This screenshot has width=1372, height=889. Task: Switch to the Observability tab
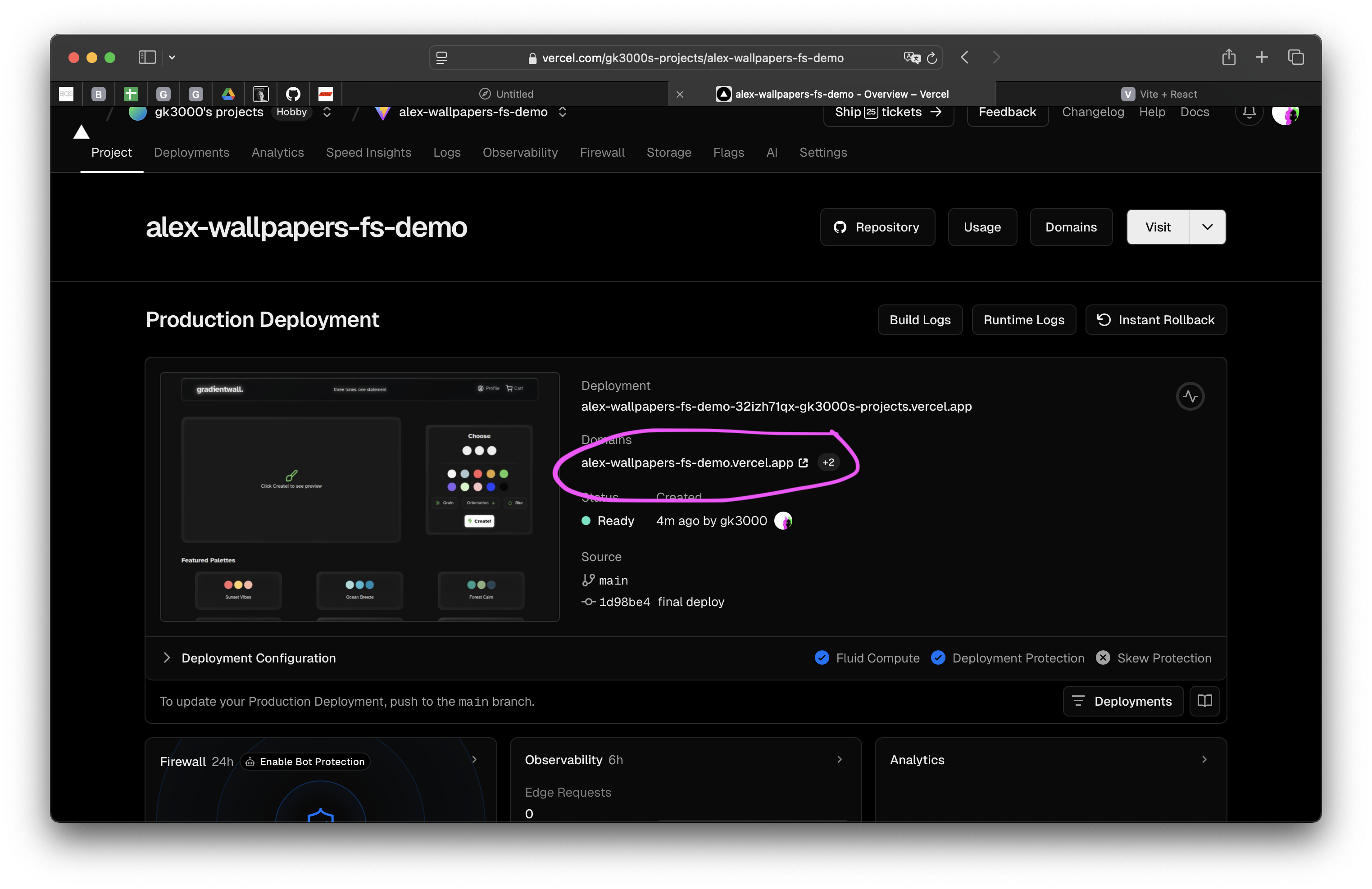click(x=520, y=152)
